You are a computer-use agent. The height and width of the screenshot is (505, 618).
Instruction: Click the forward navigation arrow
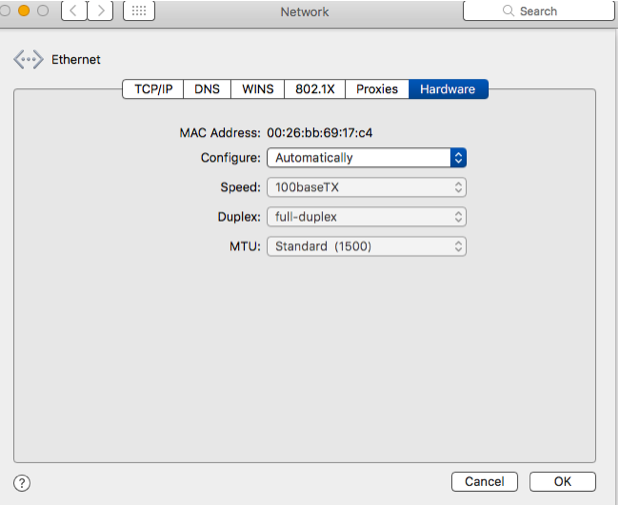coord(101,11)
